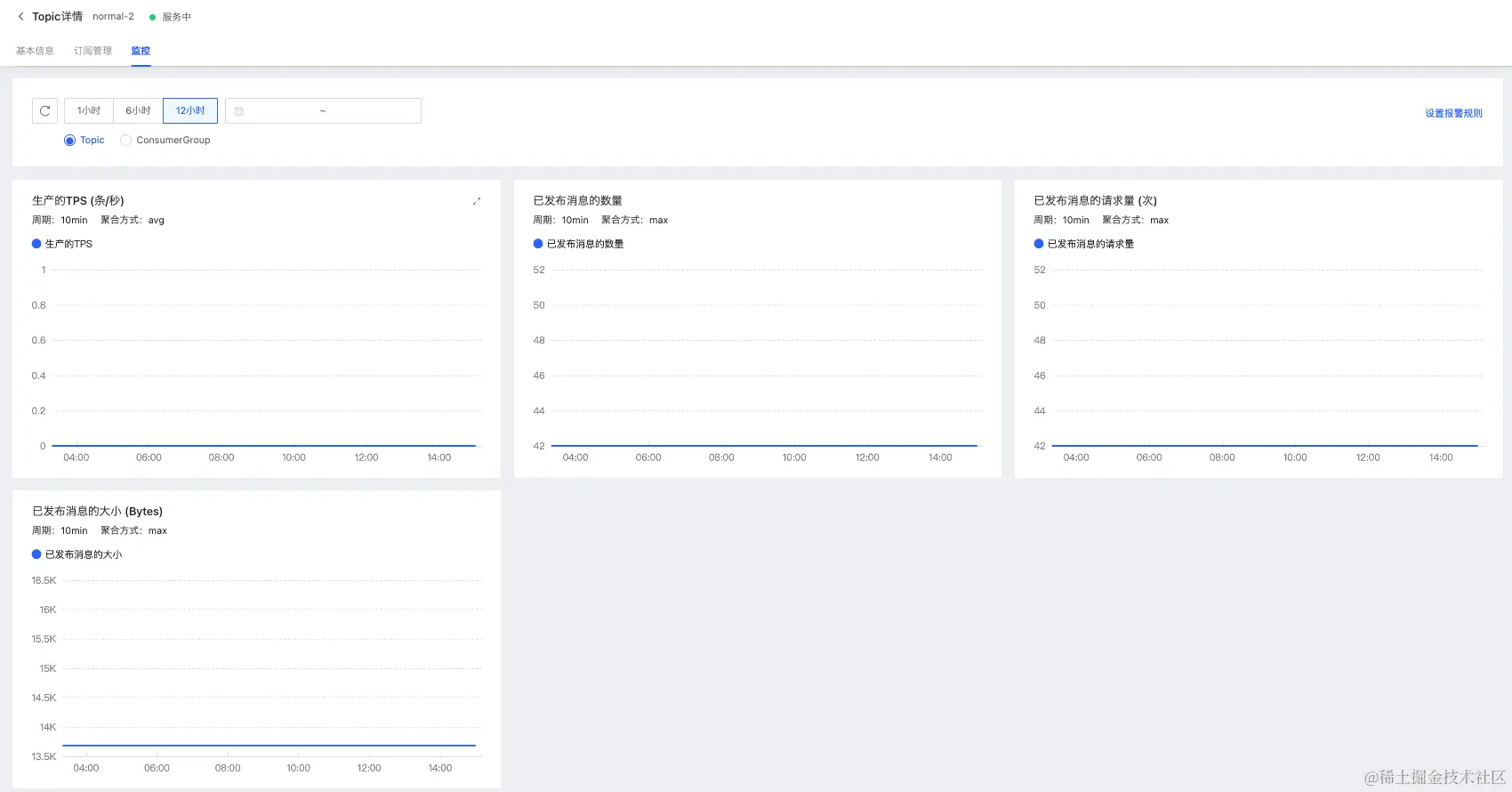Image resolution: width=1512 pixels, height=792 pixels.
Task: Go back using the Topic详情 arrow
Action: (21, 16)
